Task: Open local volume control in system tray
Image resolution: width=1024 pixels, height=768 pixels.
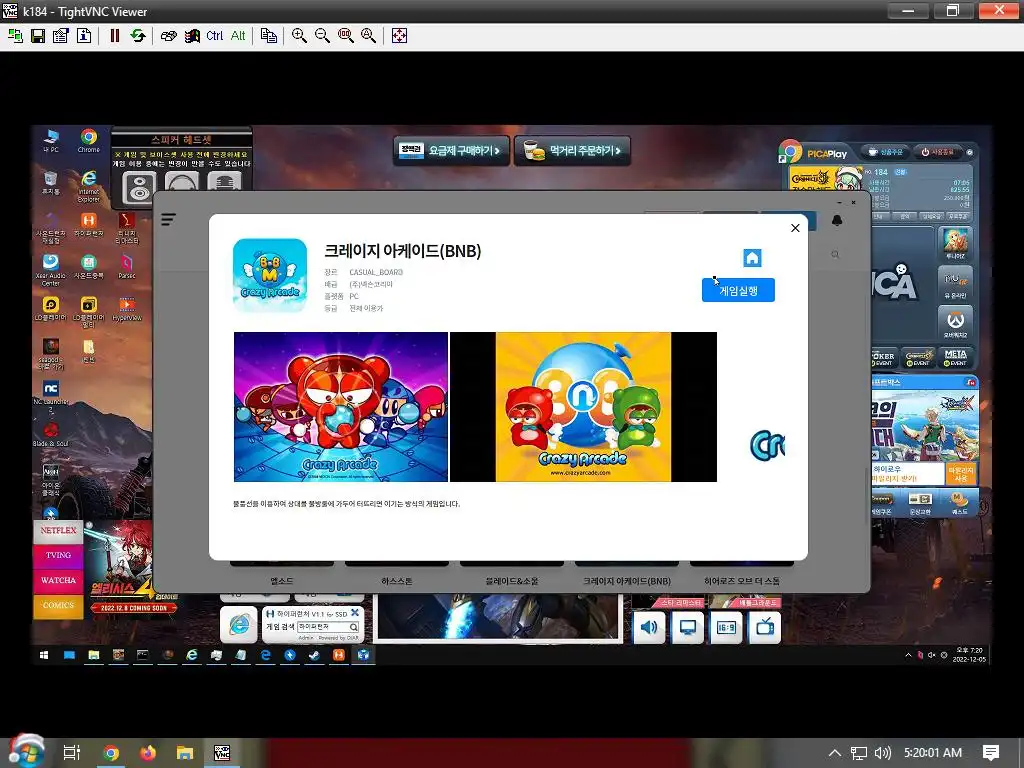Action: tap(882, 753)
